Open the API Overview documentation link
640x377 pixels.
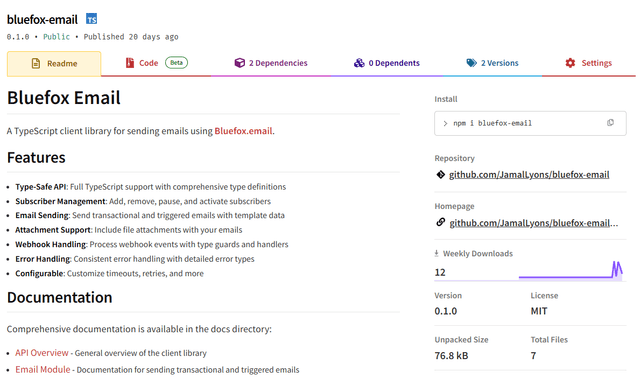[x=42, y=353]
